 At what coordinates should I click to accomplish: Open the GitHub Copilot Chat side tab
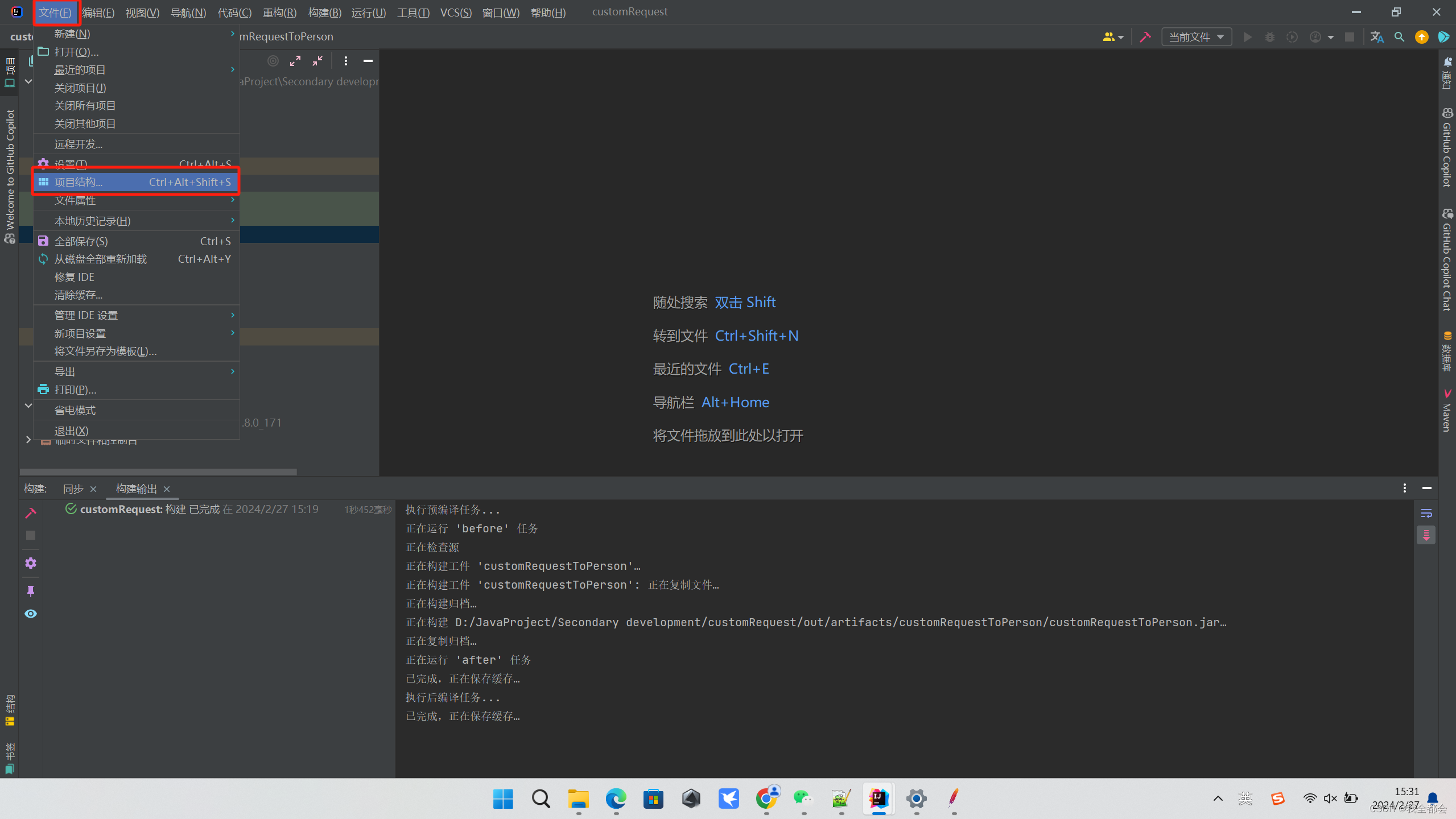pos(1447,260)
